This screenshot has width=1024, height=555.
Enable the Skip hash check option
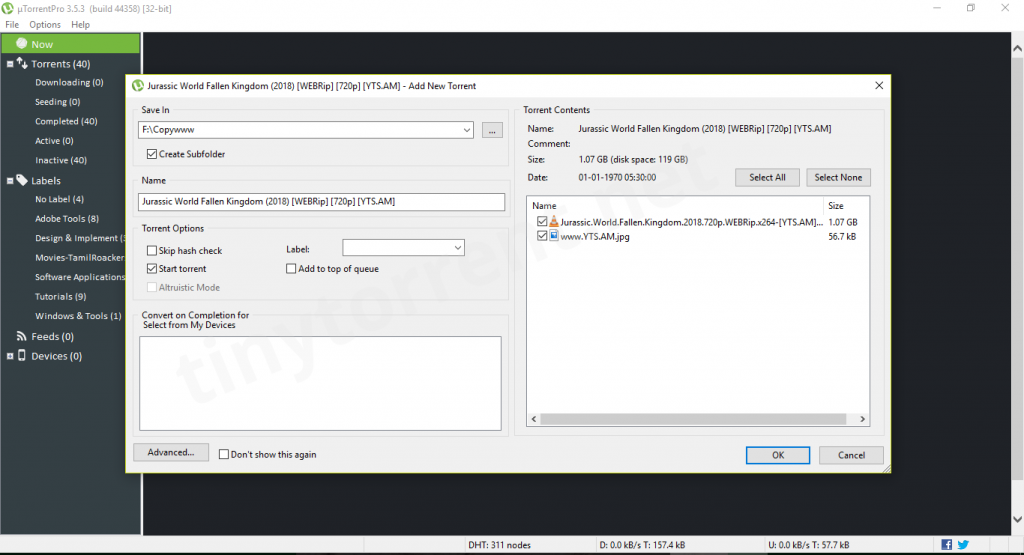coord(152,251)
